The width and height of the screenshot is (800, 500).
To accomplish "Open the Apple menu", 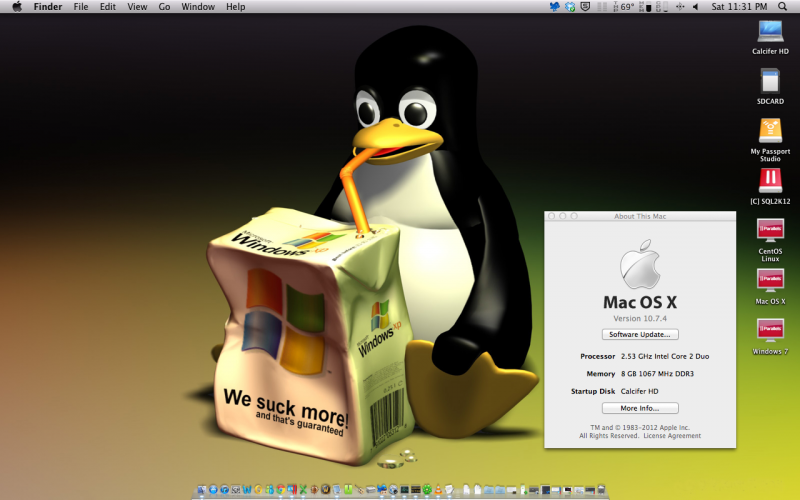I will 17,7.
